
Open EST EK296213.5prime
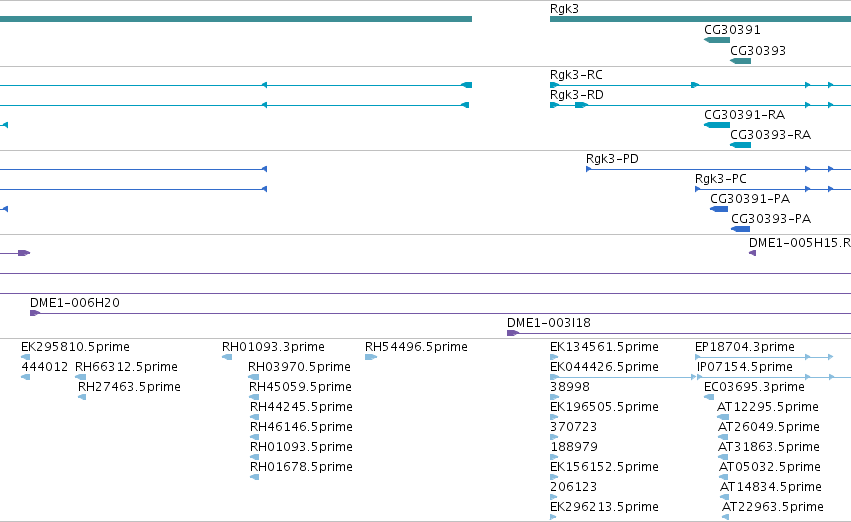(x=553, y=517)
